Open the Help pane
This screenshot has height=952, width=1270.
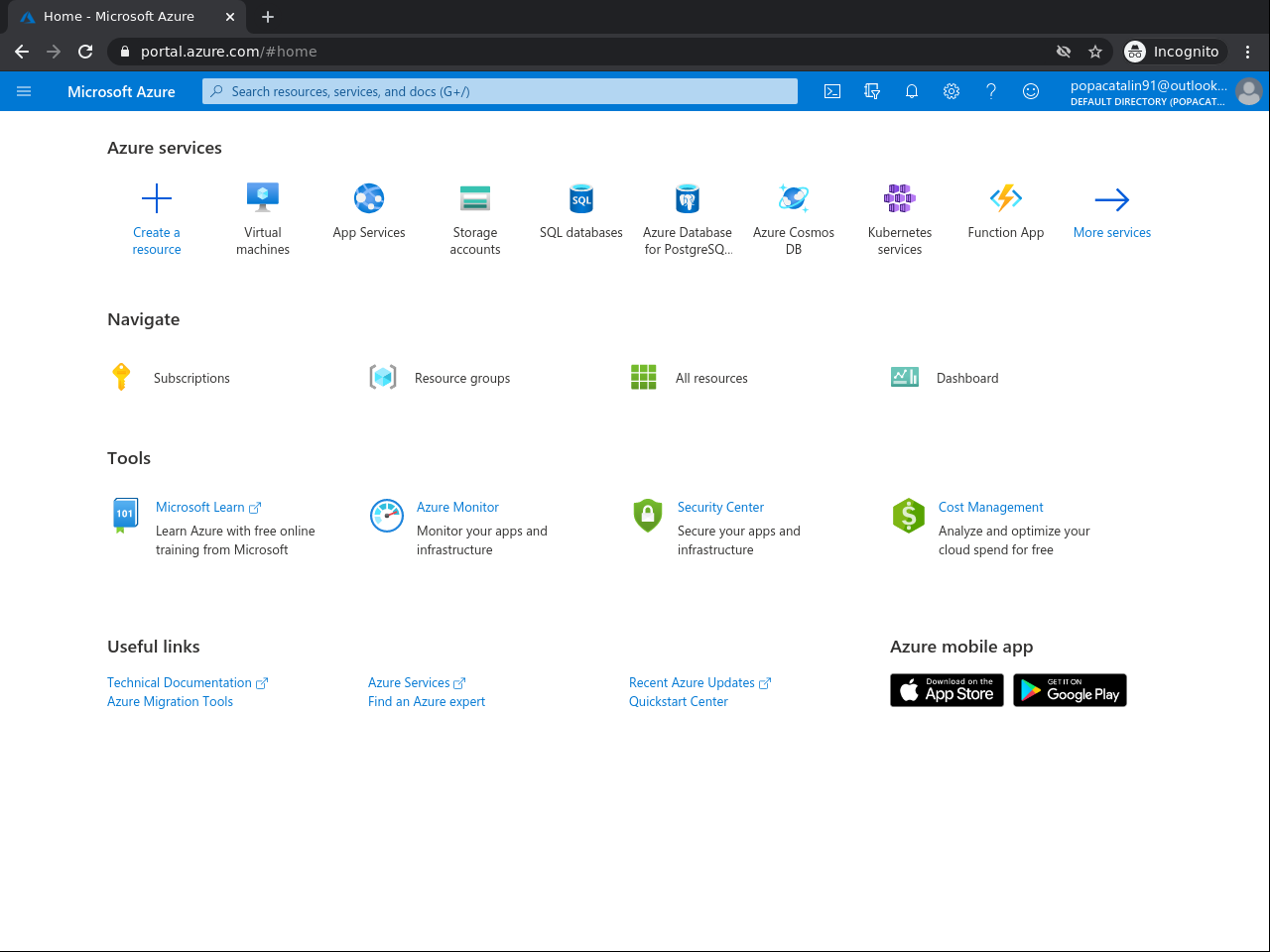click(990, 90)
